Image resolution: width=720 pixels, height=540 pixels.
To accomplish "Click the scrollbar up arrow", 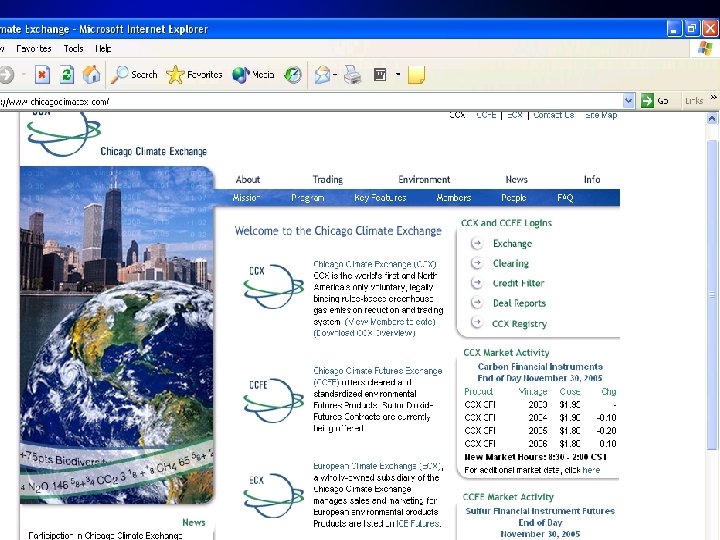I will click(712, 118).
